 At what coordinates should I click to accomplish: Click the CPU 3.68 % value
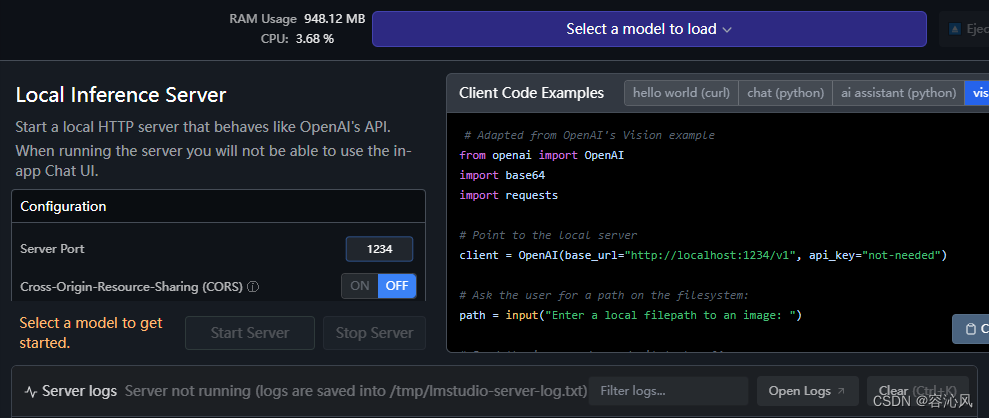click(x=315, y=39)
